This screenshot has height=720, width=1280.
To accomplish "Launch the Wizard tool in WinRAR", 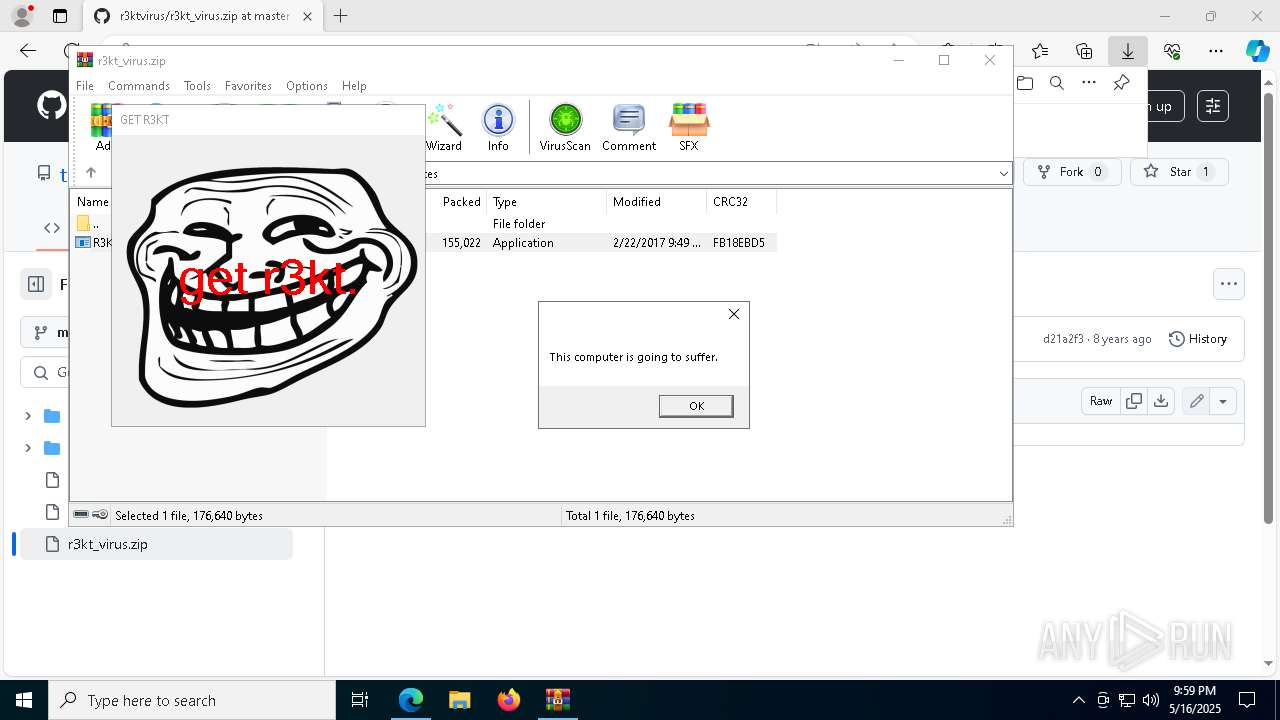I will click(444, 128).
